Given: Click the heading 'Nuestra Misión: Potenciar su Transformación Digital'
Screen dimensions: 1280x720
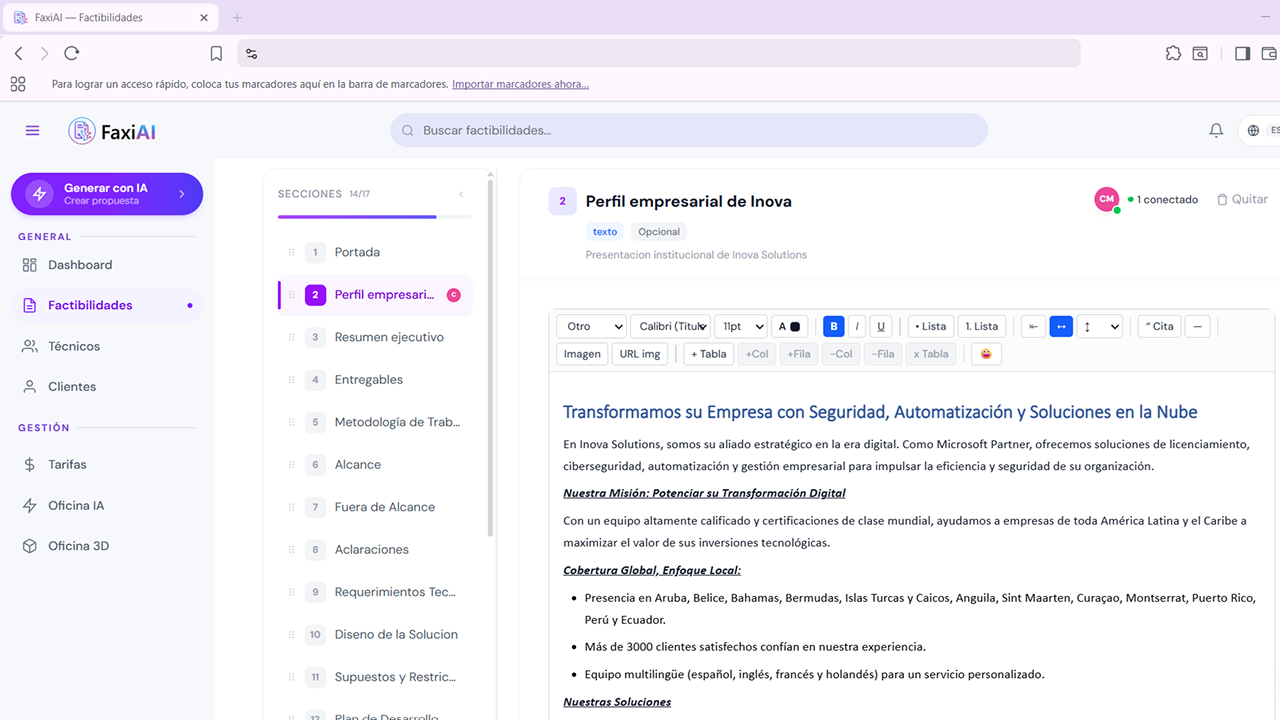Looking at the screenshot, I should coord(704,493).
